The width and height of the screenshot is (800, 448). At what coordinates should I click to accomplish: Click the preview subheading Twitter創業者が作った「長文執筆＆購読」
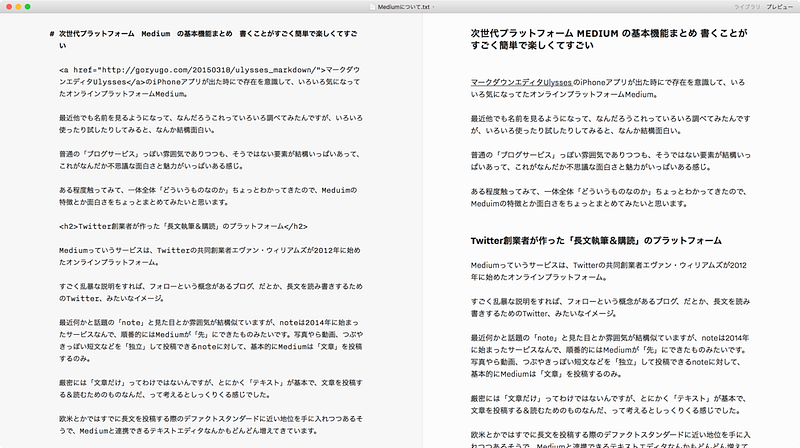[x=596, y=240]
